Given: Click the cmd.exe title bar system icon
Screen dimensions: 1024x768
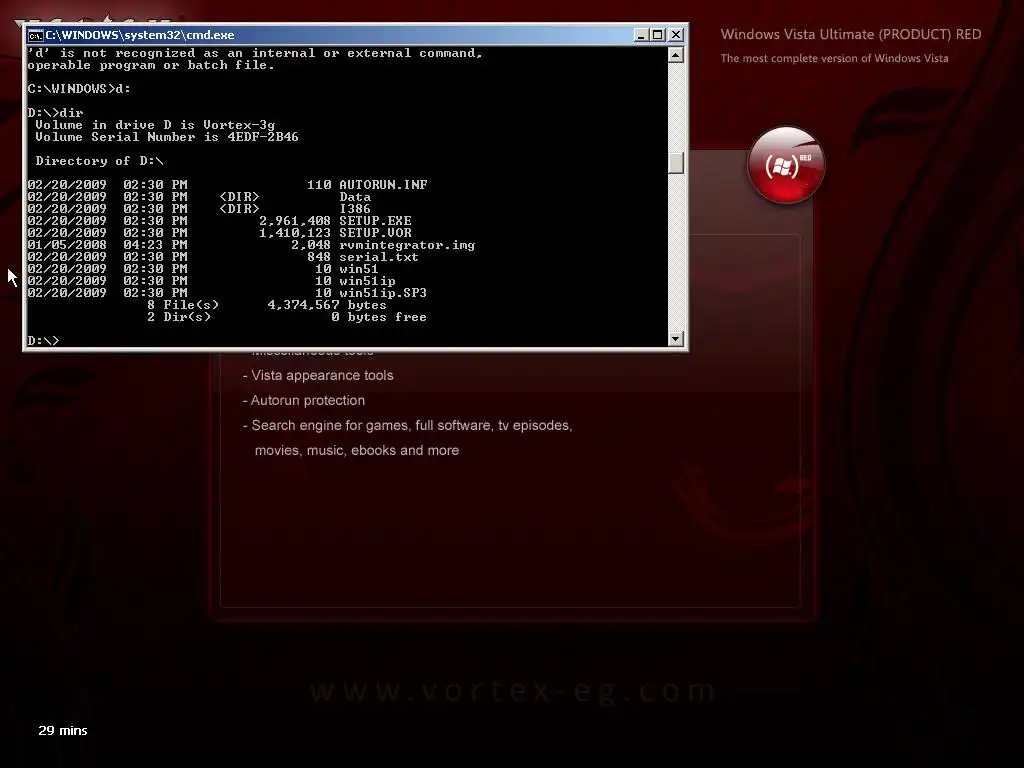Looking at the screenshot, I should tap(35, 35).
